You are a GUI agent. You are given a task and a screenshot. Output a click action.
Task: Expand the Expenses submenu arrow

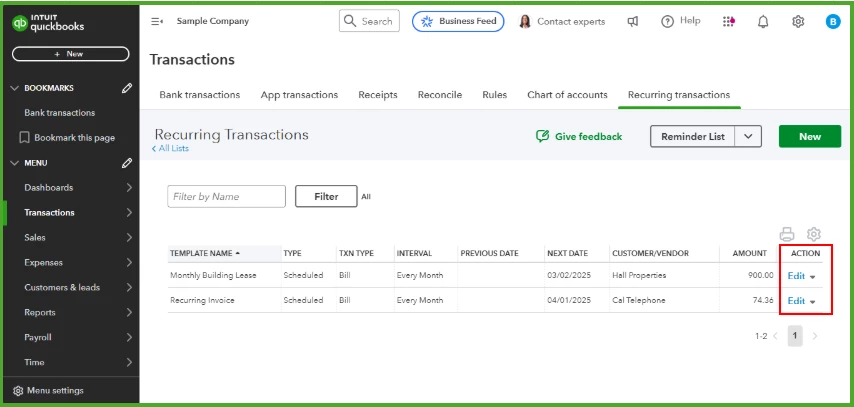click(x=129, y=263)
